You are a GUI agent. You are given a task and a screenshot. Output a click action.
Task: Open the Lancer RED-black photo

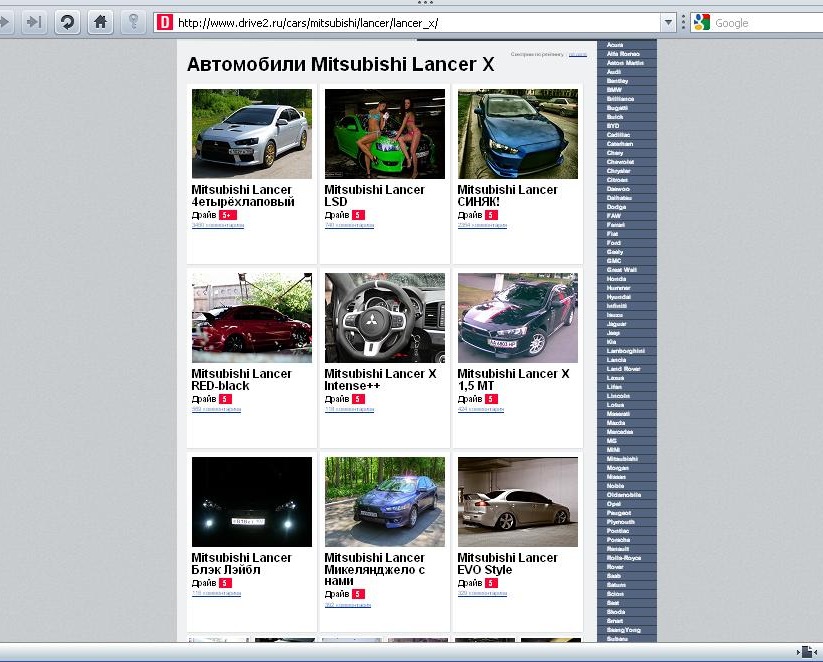pyautogui.click(x=252, y=318)
